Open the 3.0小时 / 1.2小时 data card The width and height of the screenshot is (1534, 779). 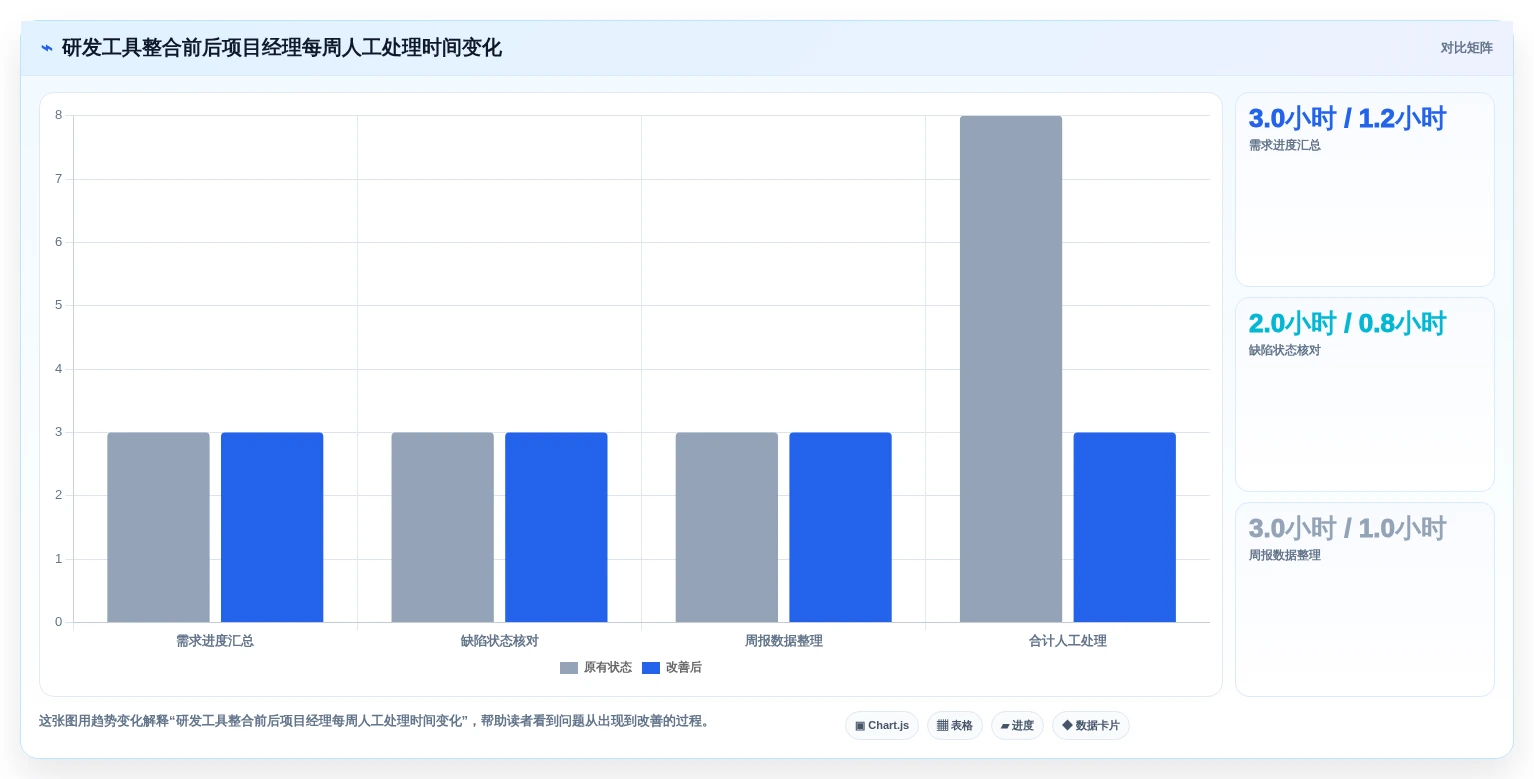1365,190
